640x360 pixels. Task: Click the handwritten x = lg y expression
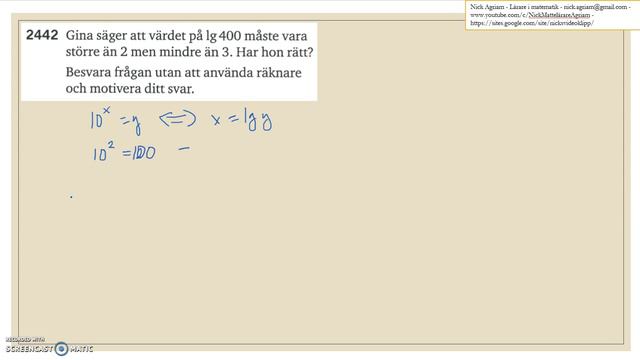(242, 120)
